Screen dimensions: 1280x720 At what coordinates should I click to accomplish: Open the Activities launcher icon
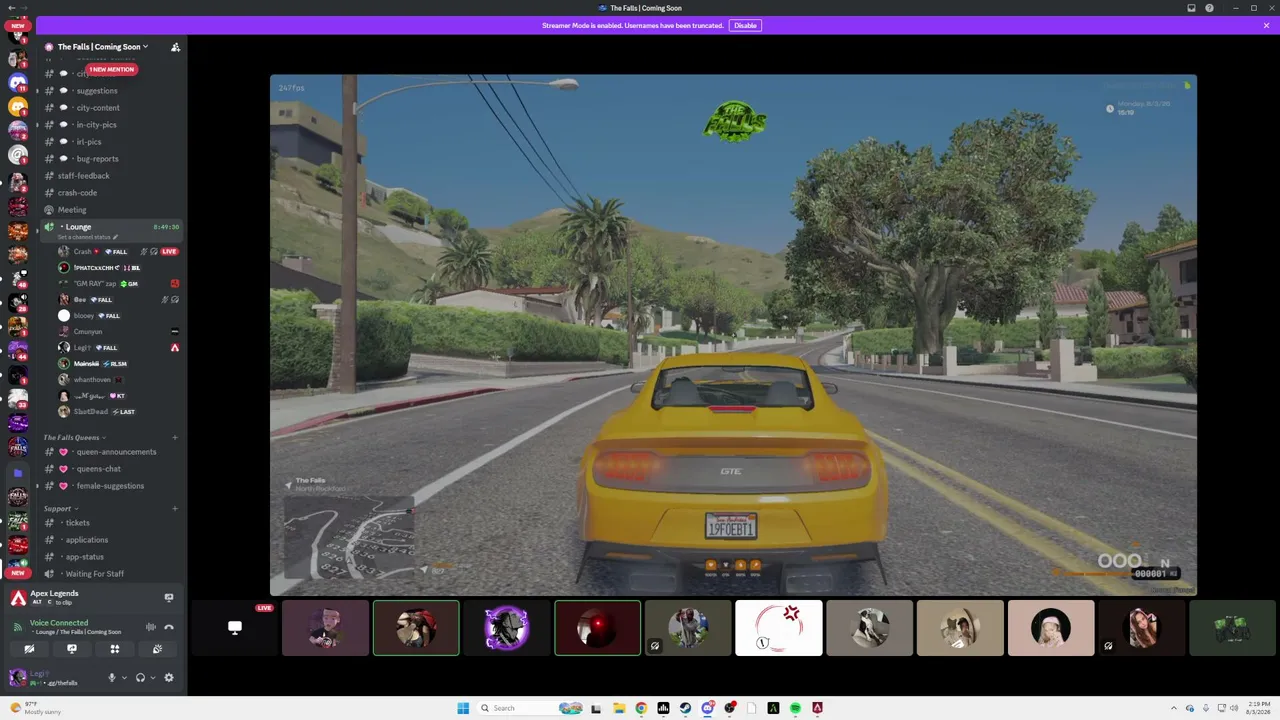coord(115,649)
